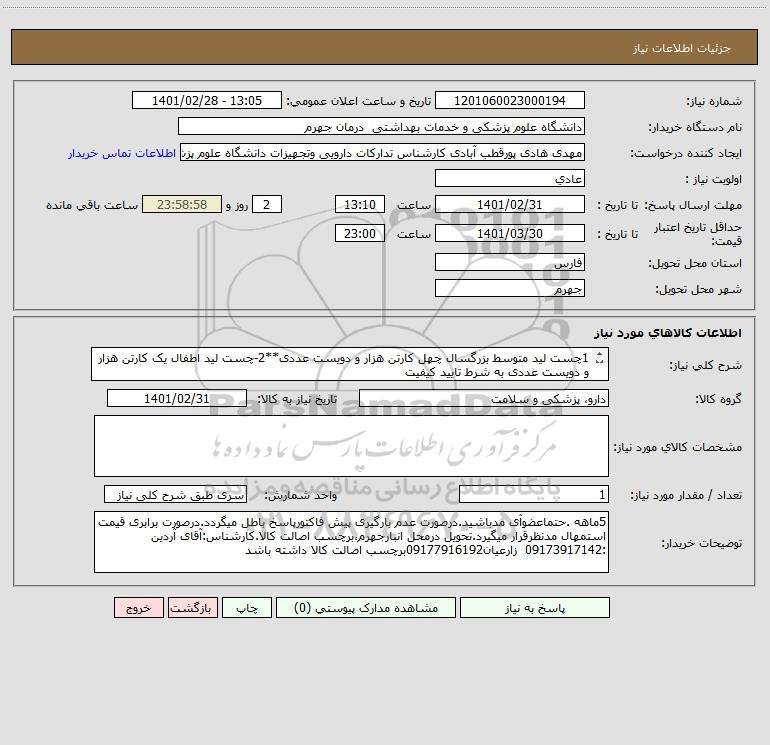Click the goods group field 'دارو، پزشکی و سلامت'
This screenshot has width=770, height=745.
484,398
